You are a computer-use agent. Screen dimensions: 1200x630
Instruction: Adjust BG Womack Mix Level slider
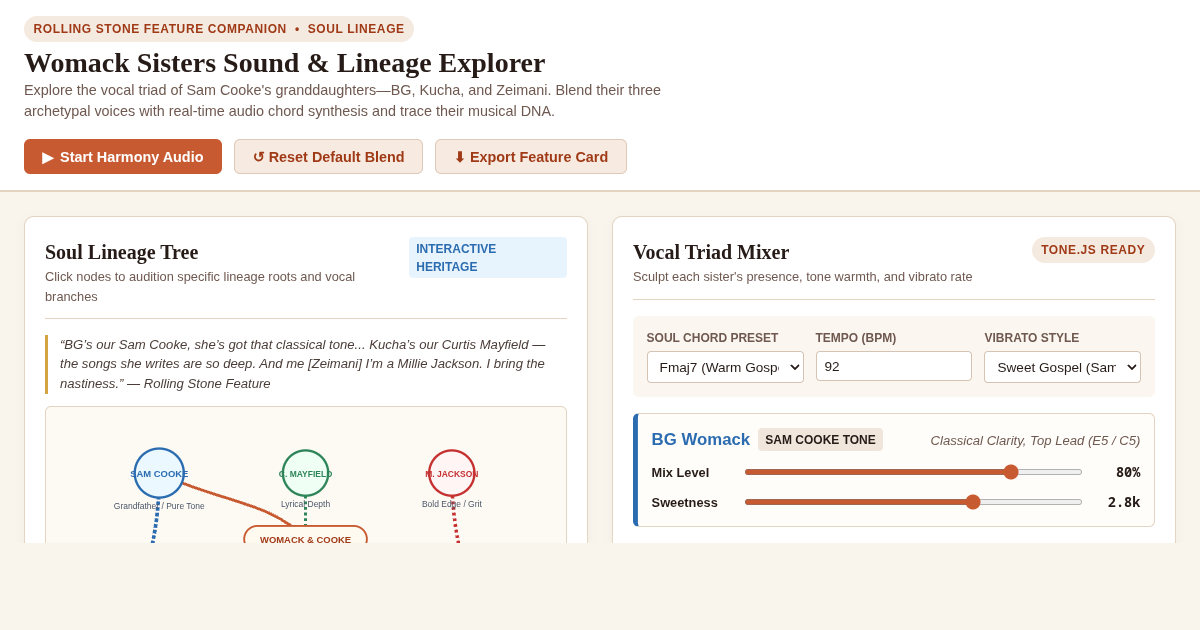913,472
